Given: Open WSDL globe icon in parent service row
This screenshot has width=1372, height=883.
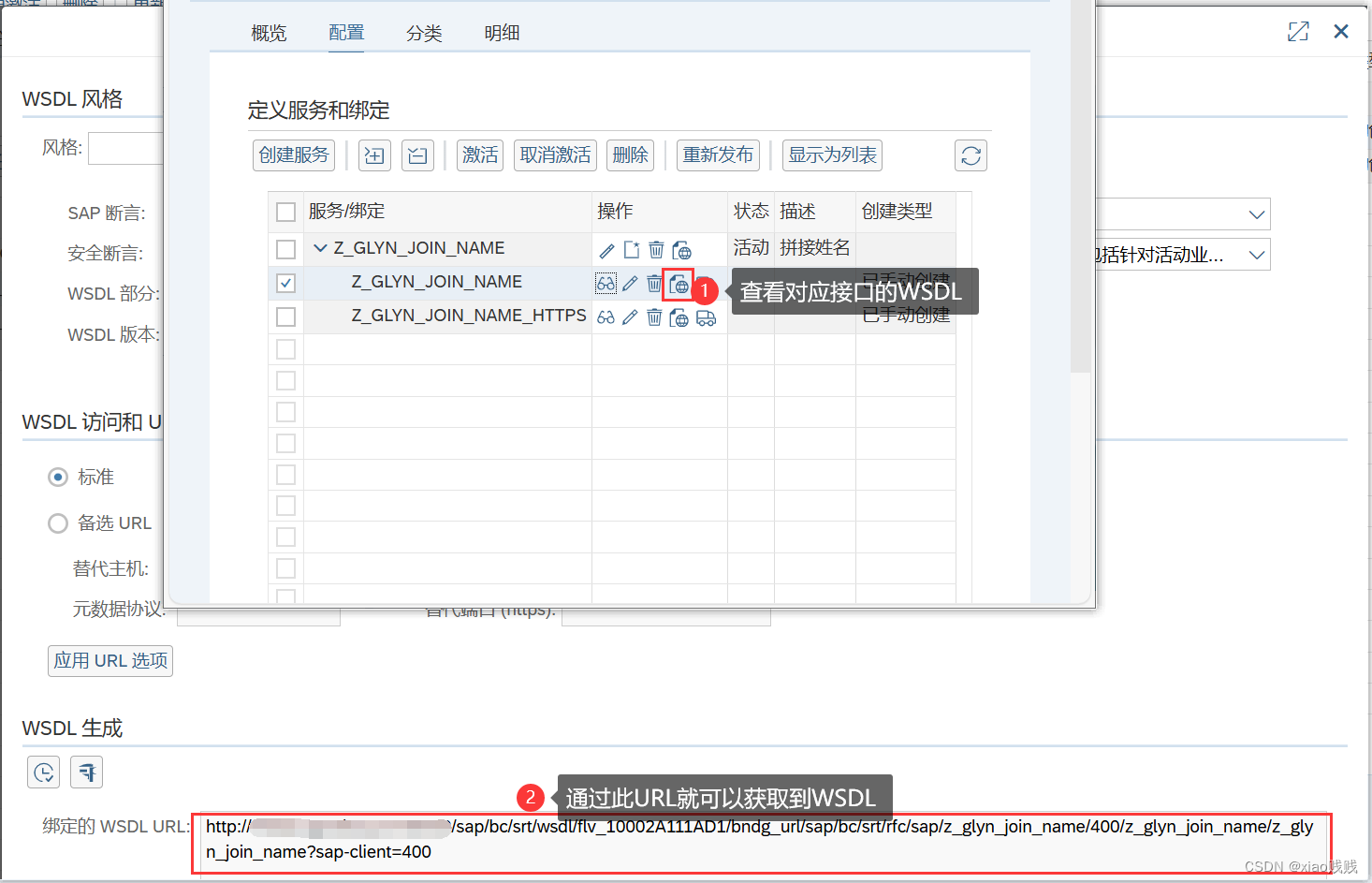Looking at the screenshot, I should [x=681, y=250].
